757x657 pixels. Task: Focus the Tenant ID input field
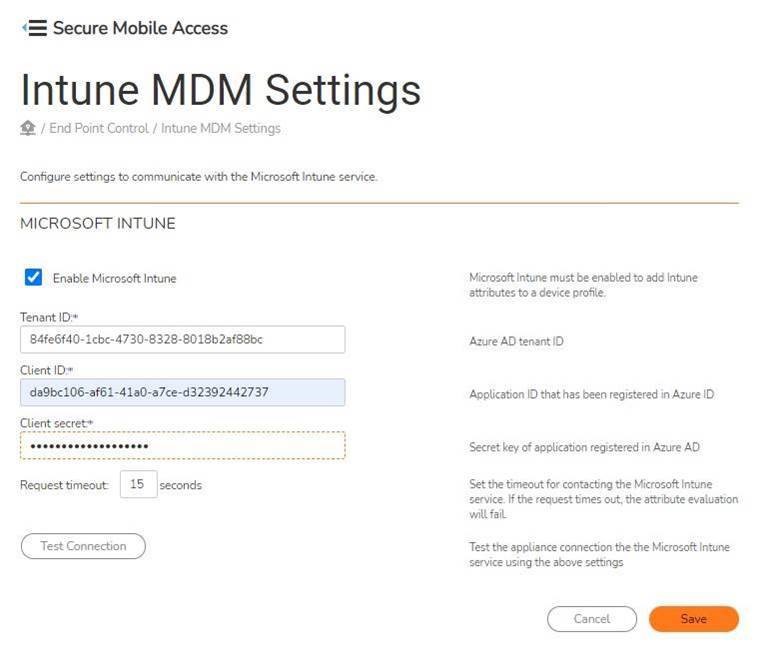click(182, 339)
